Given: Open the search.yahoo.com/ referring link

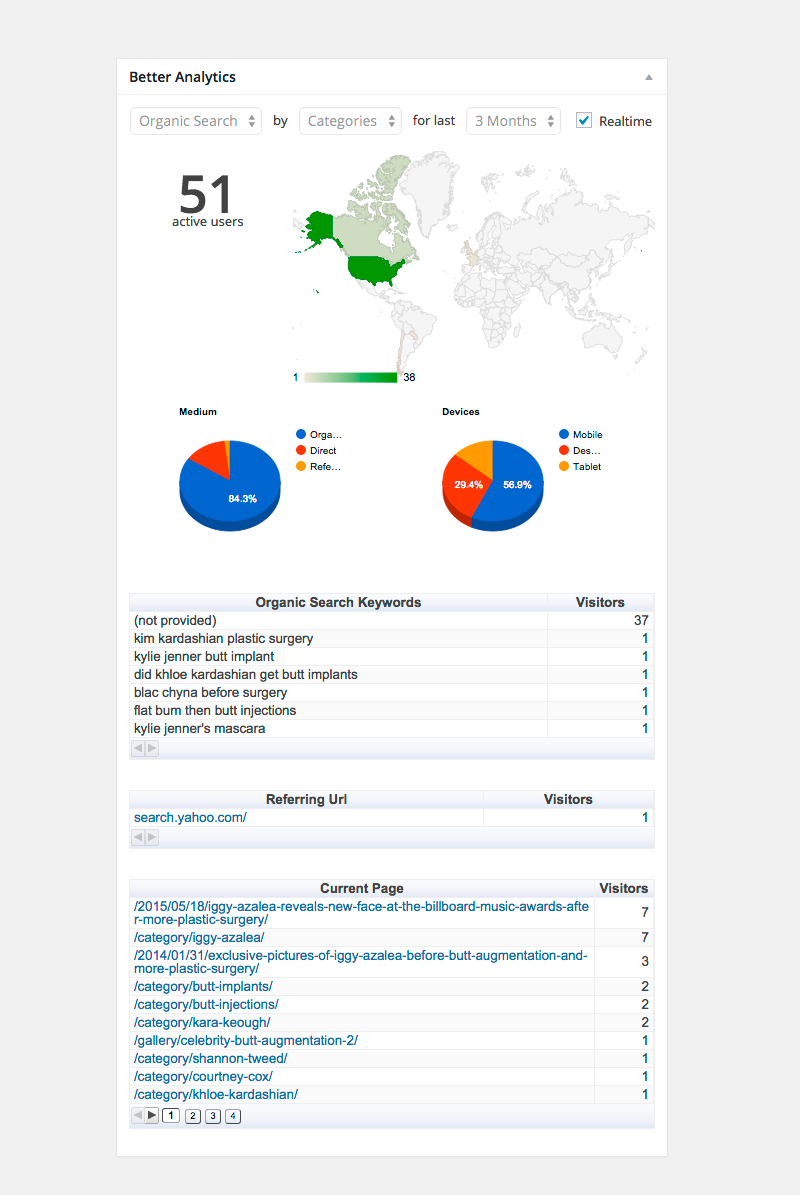Looking at the screenshot, I should (190, 818).
